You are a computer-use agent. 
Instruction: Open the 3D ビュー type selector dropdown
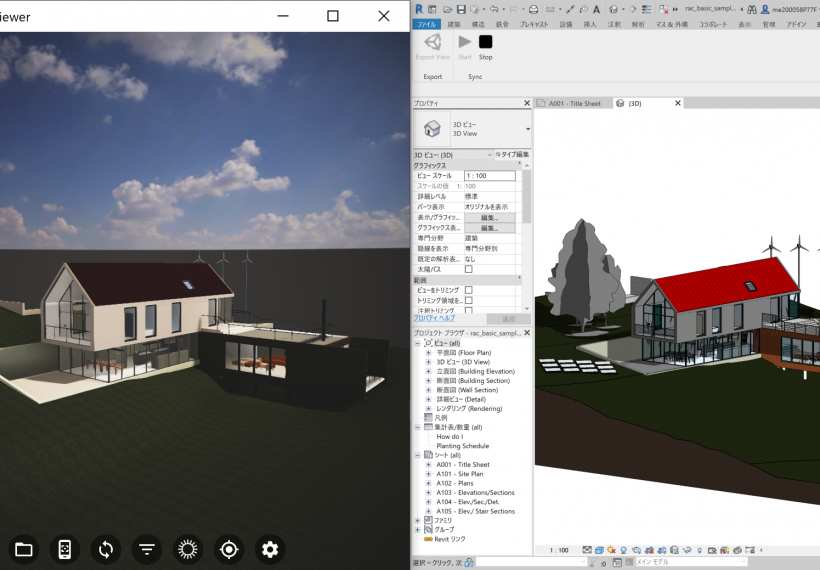pyautogui.click(x=528, y=129)
